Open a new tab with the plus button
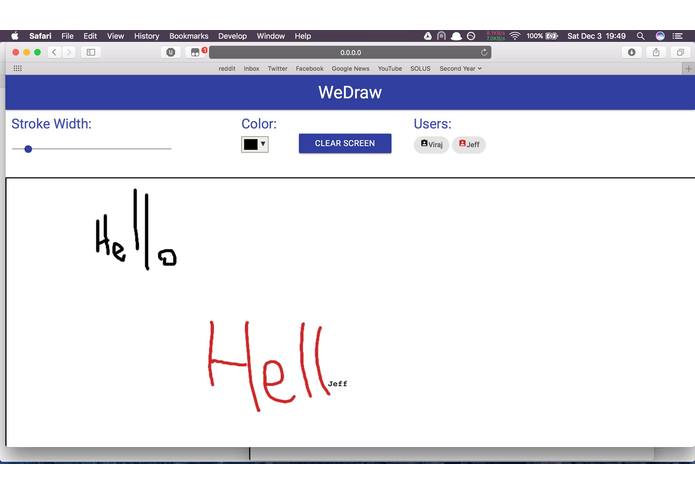 click(x=688, y=69)
